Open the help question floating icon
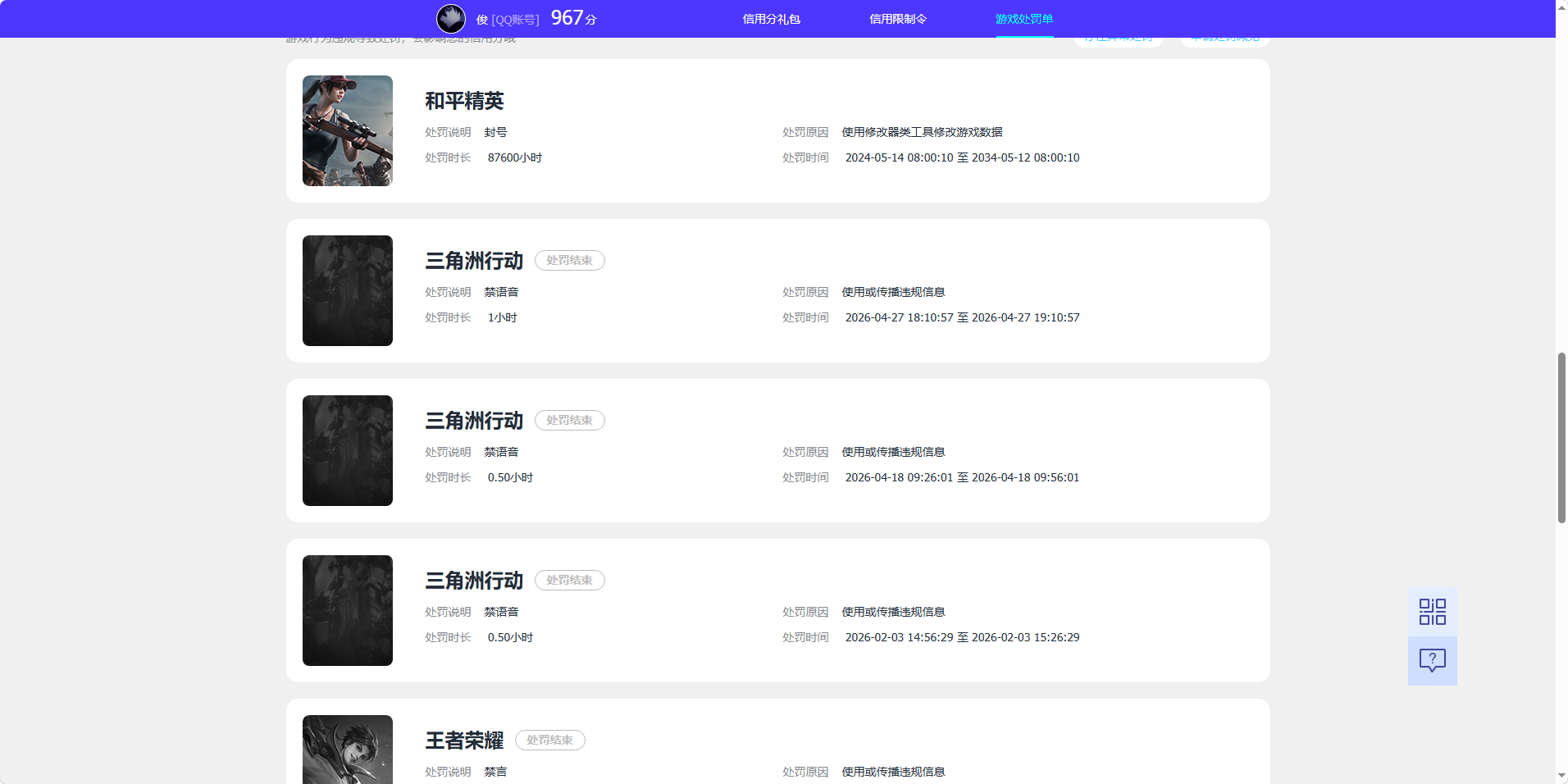The width and height of the screenshot is (1568, 784). (1432, 661)
